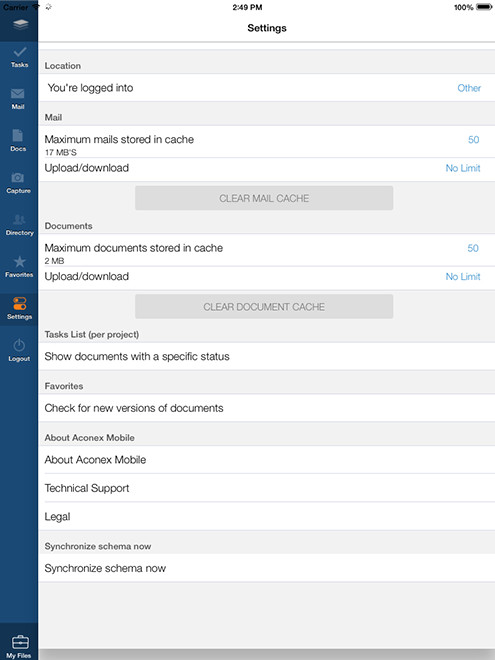Click the CLEAR MAIL CACHE button

(x=264, y=198)
